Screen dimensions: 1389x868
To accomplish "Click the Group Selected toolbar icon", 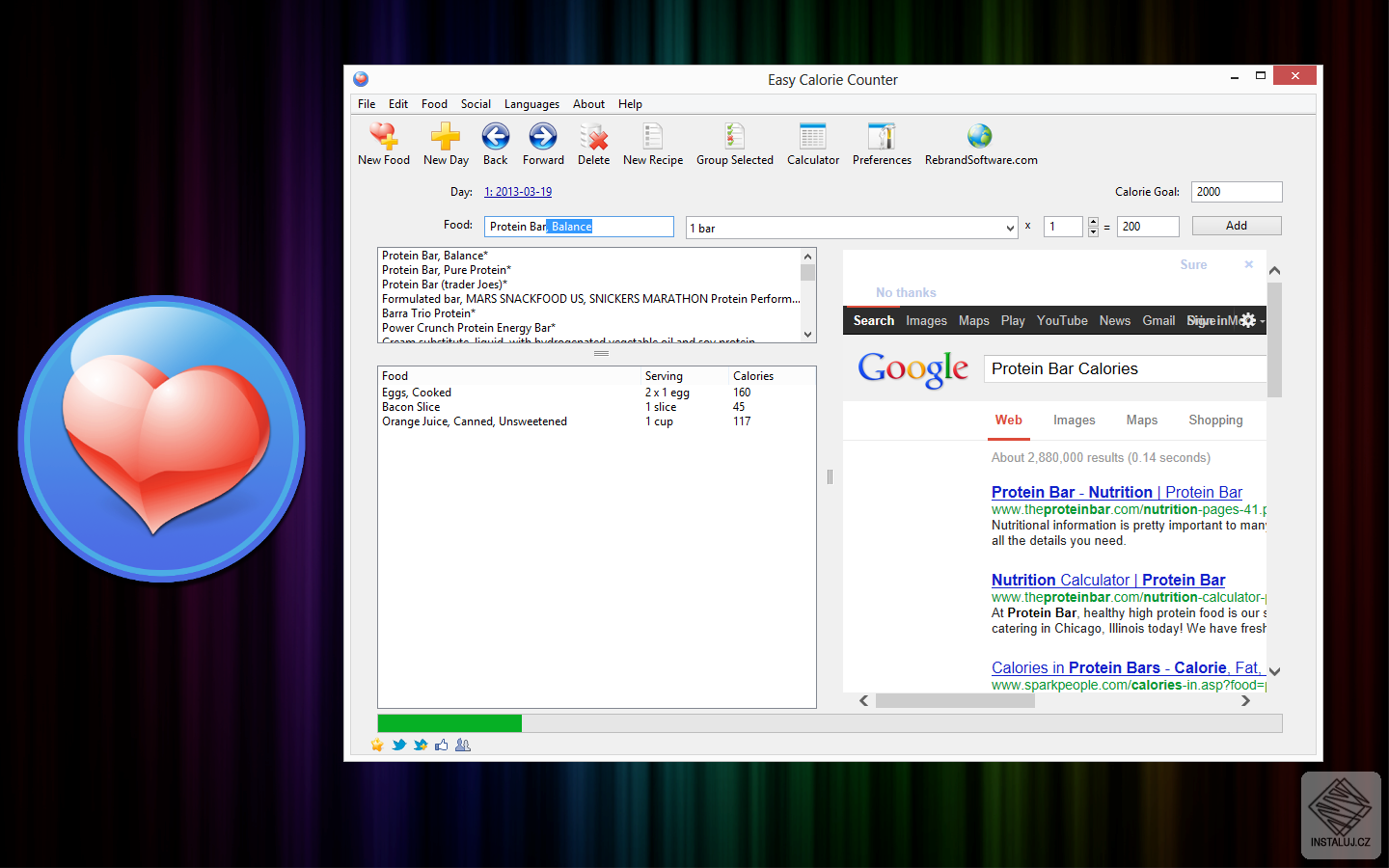I will (735, 137).
